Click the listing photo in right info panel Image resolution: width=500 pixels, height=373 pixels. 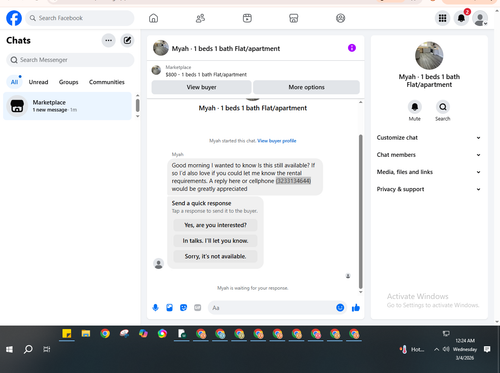click(x=429, y=55)
